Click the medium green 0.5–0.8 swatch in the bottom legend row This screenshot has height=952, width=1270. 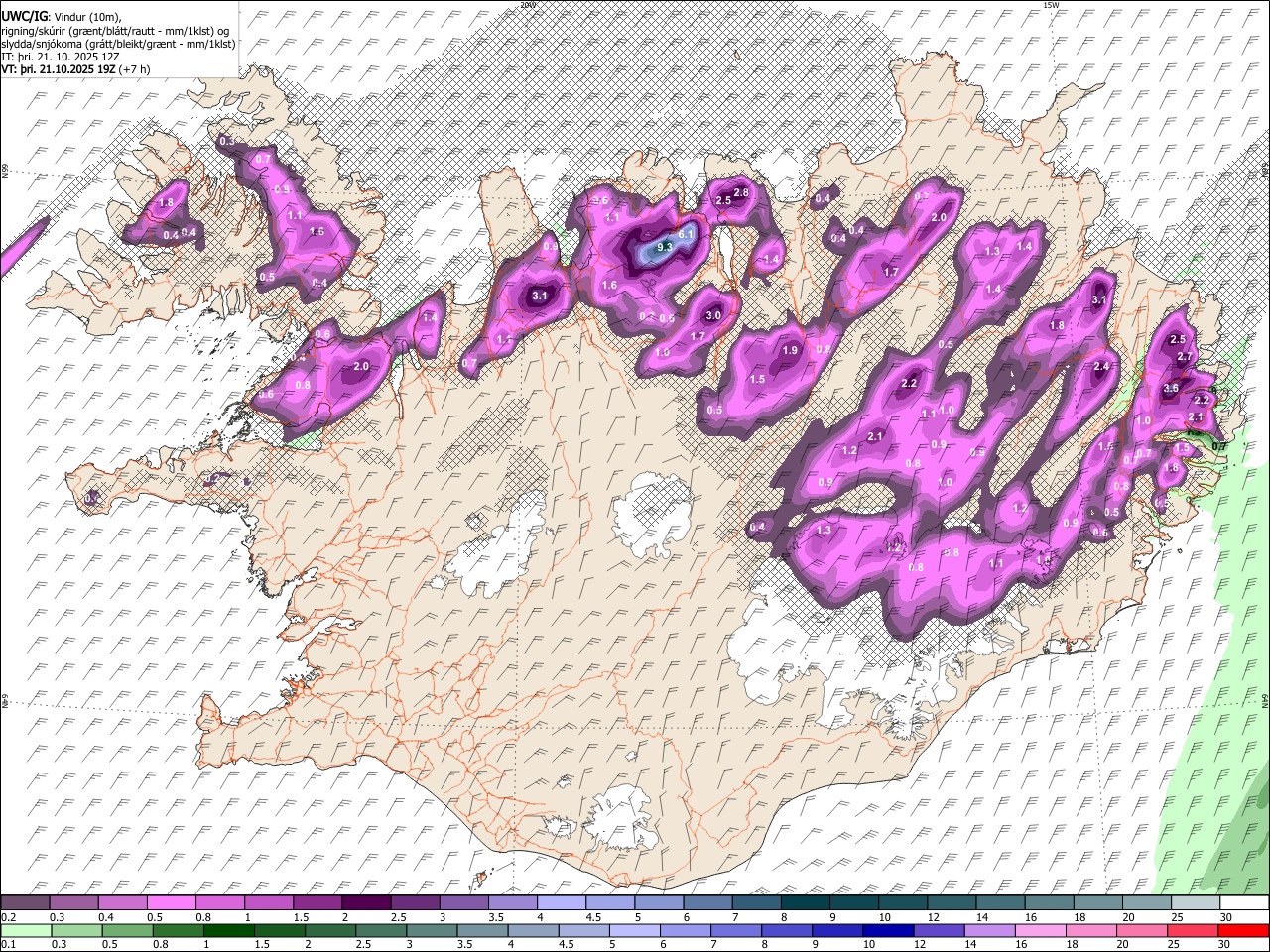pos(127,930)
